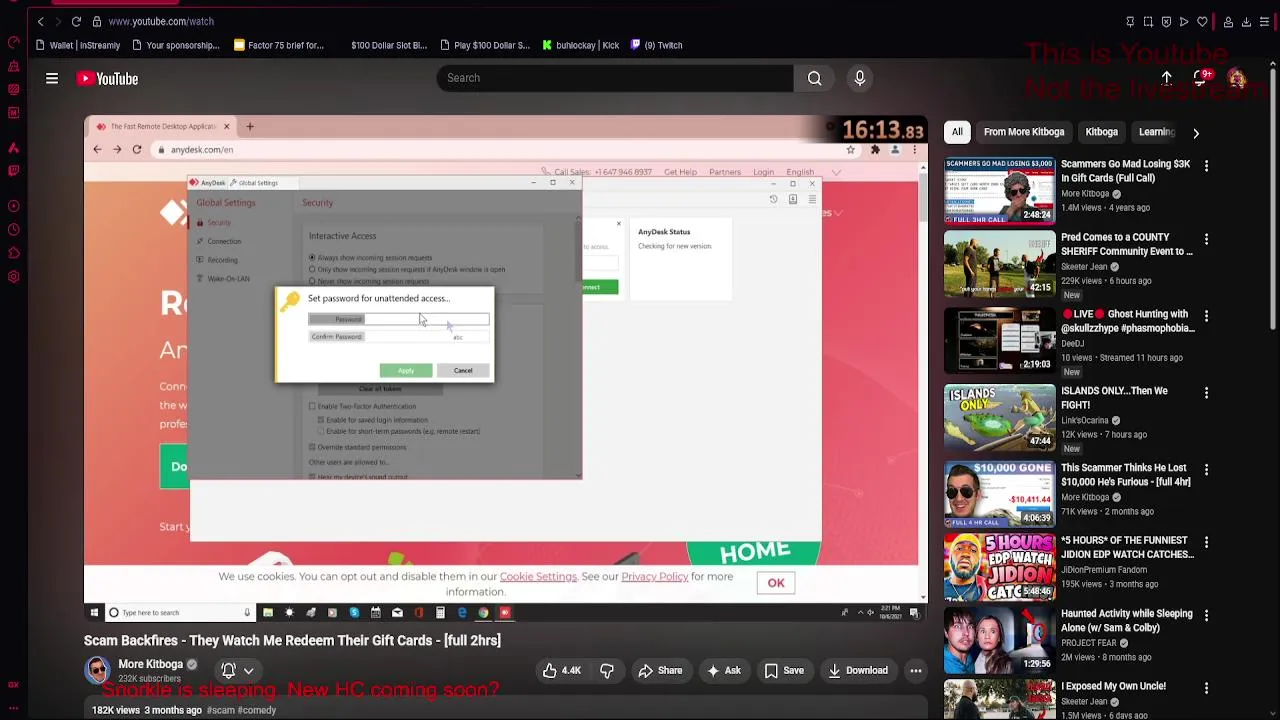1280x720 pixels.
Task: Click Cancel in password dialog
Action: pyautogui.click(x=463, y=370)
